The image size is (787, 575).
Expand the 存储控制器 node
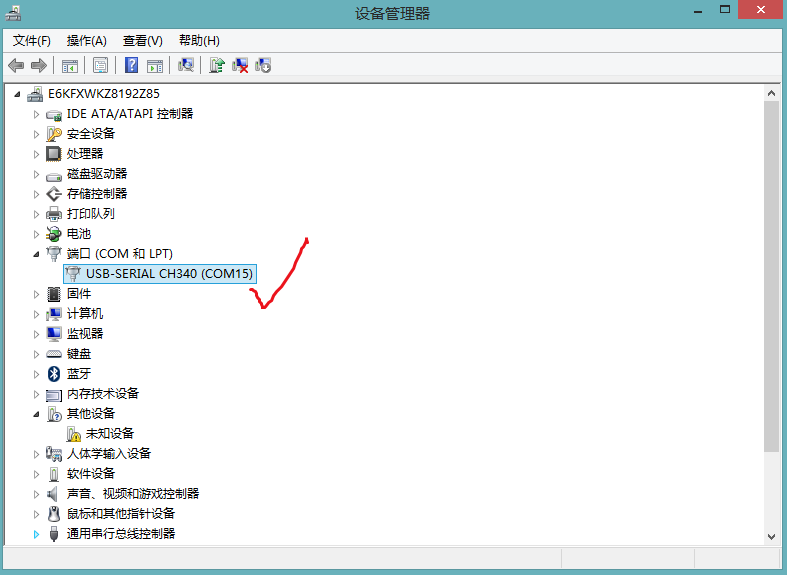pos(36,194)
